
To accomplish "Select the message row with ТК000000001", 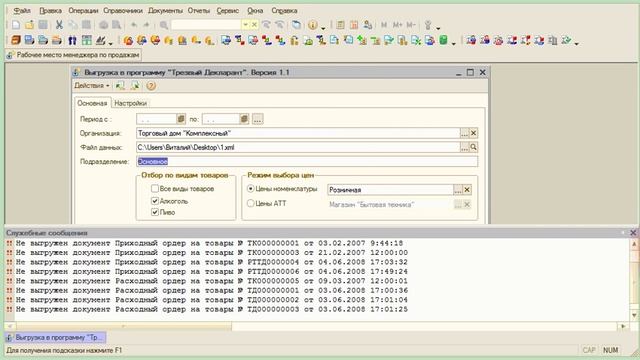I will (209, 243).
